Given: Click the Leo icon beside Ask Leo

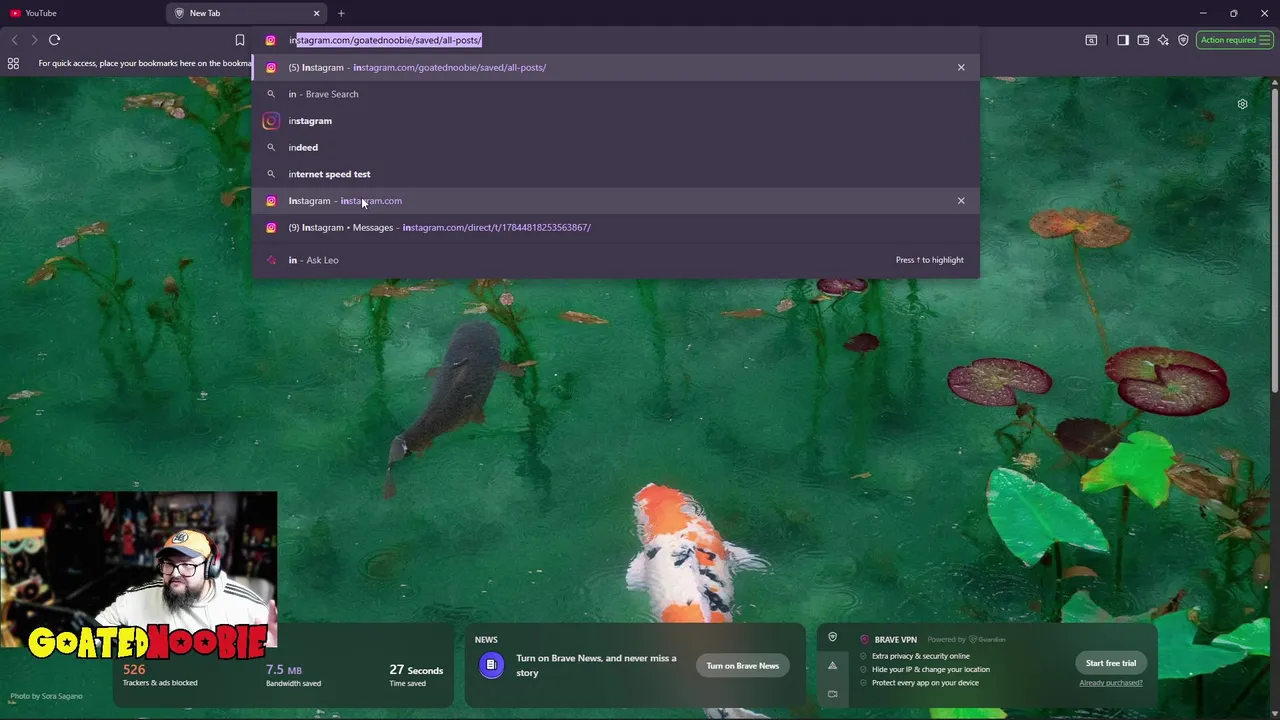Looking at the screenshot, I should (270, 260).
